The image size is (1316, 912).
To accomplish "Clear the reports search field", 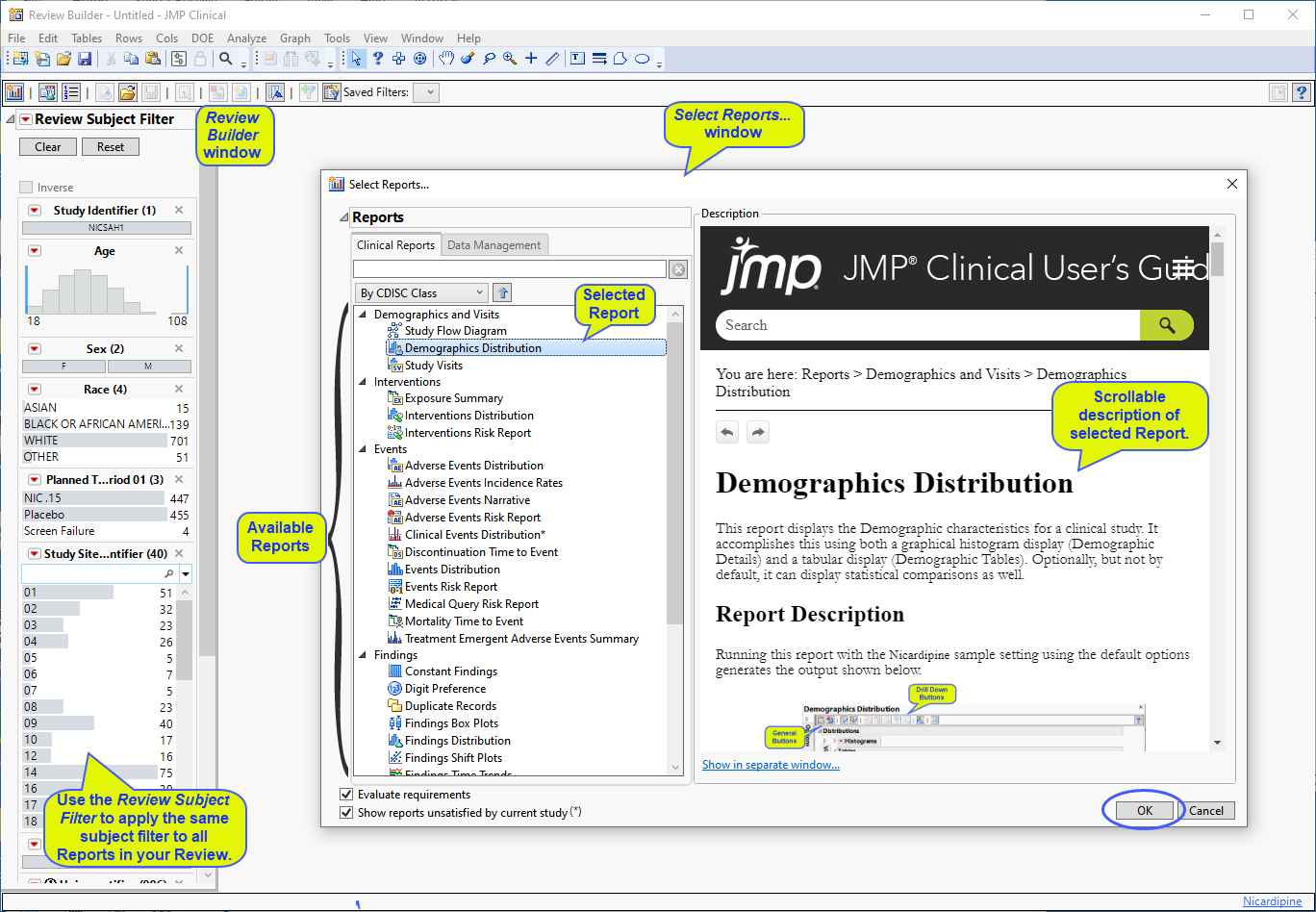I will pos(678,269).
